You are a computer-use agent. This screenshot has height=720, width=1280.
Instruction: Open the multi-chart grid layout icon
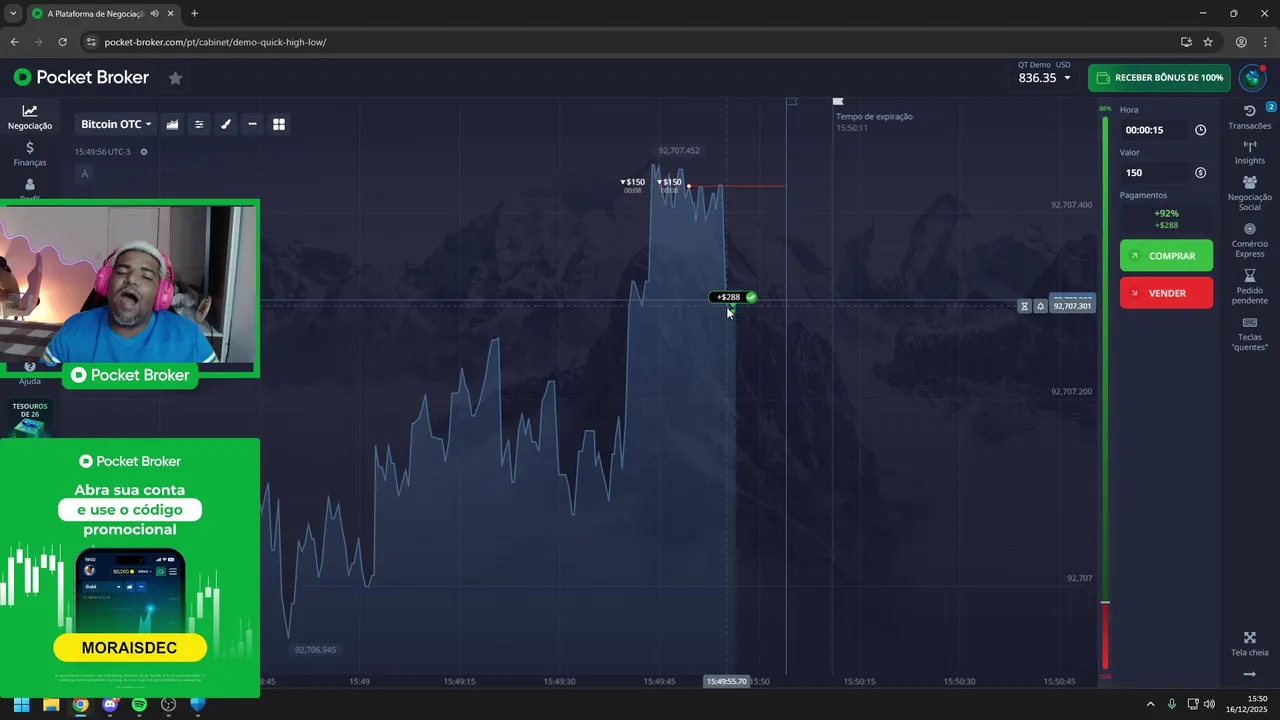pos(279,124)
